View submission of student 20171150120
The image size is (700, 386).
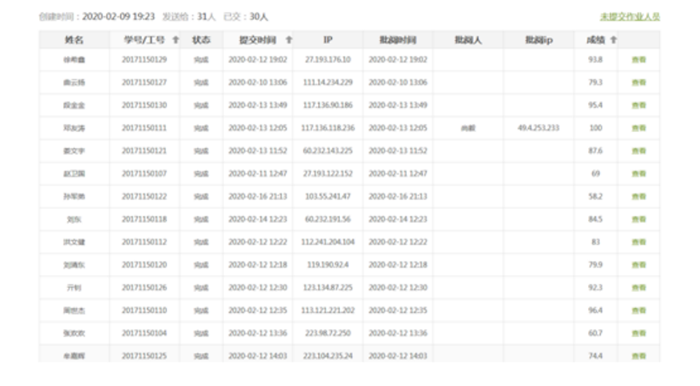pyautogui.click(x=639, y=265)
